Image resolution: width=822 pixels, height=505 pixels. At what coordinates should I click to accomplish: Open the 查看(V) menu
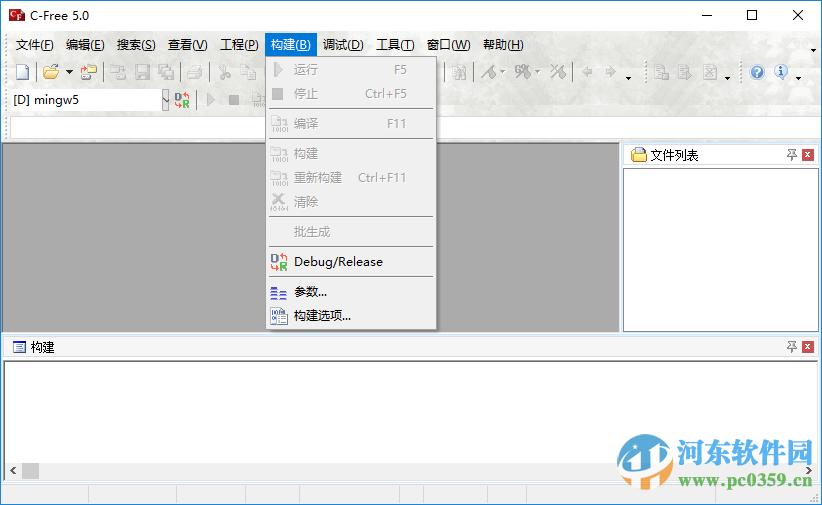pyautogui.click(x=187, y=45)
